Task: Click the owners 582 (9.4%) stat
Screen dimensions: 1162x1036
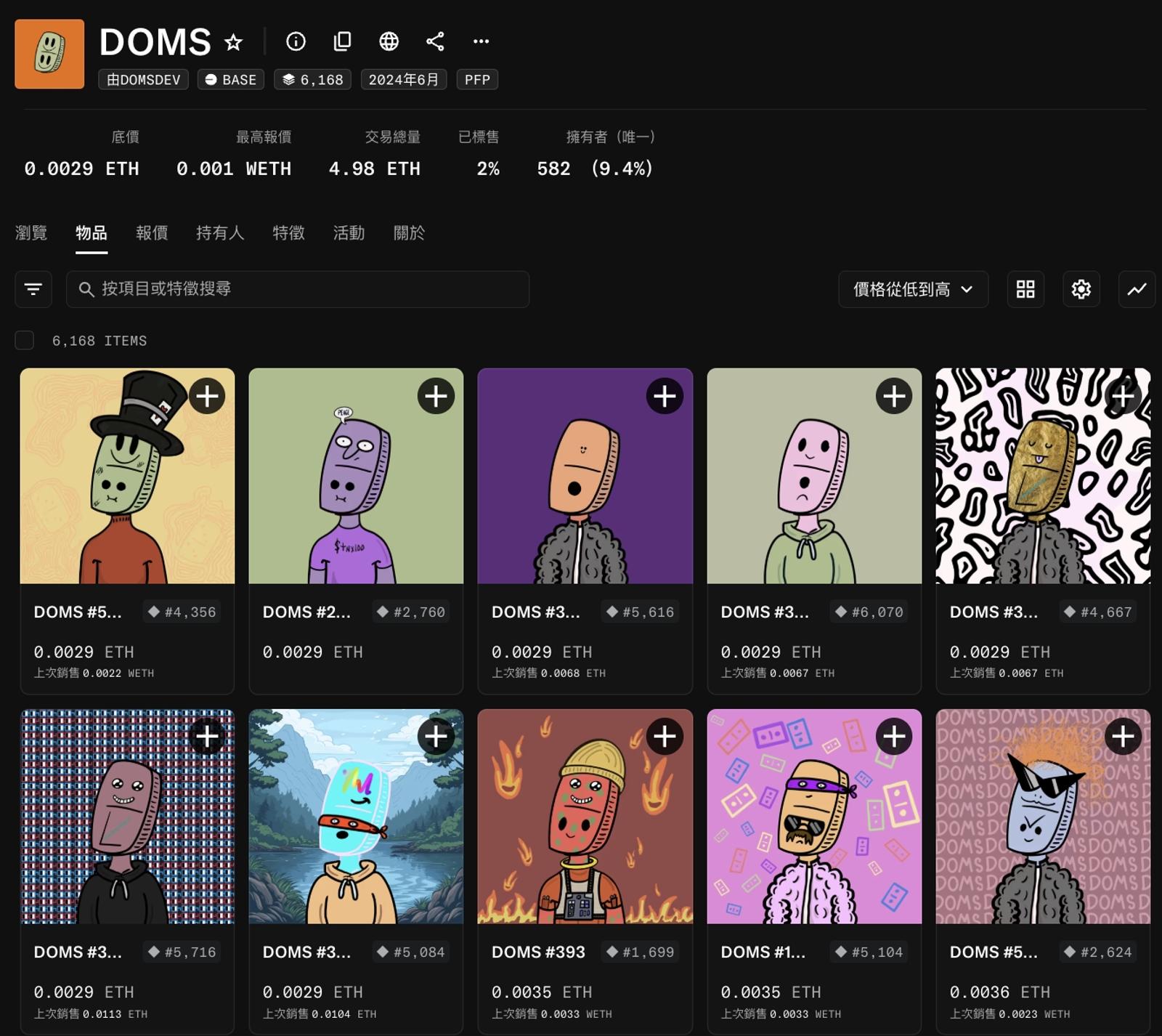Action: coord(595,169)
